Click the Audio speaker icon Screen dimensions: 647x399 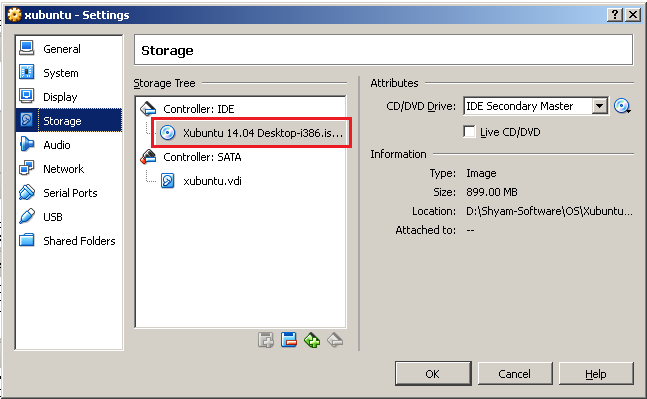pos(27,144)
